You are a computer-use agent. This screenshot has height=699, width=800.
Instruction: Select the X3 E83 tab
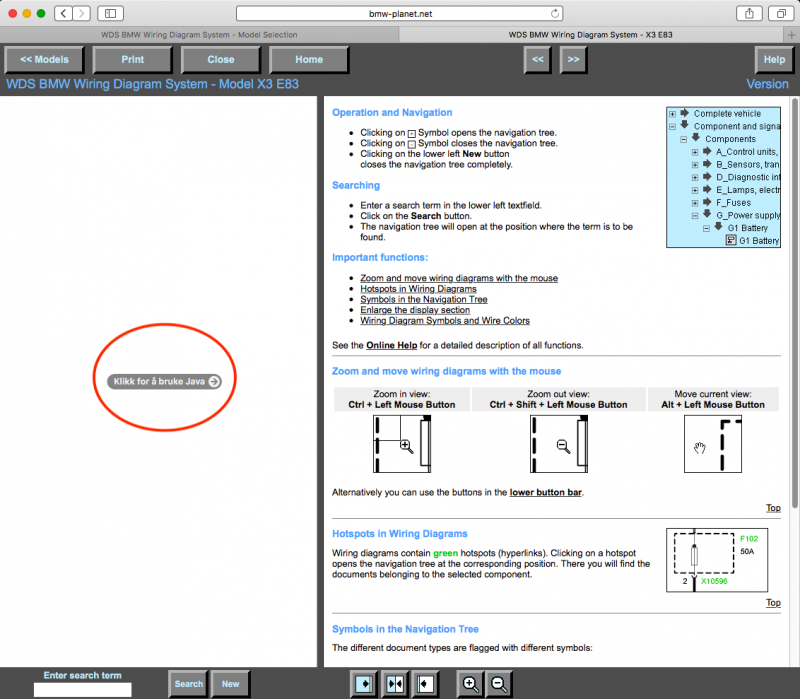click(x=590, y=35)
